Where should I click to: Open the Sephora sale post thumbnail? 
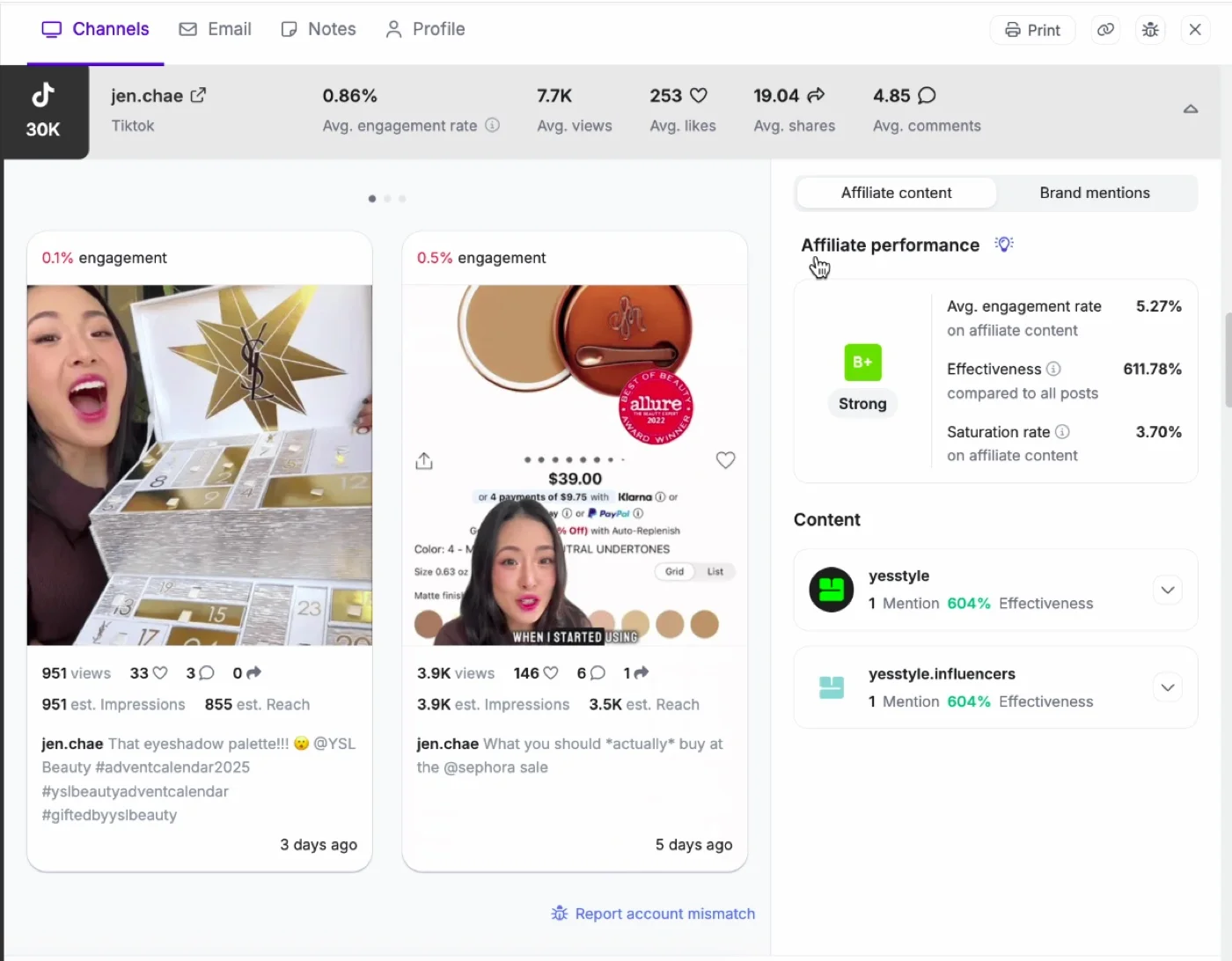tap(575, 465)
